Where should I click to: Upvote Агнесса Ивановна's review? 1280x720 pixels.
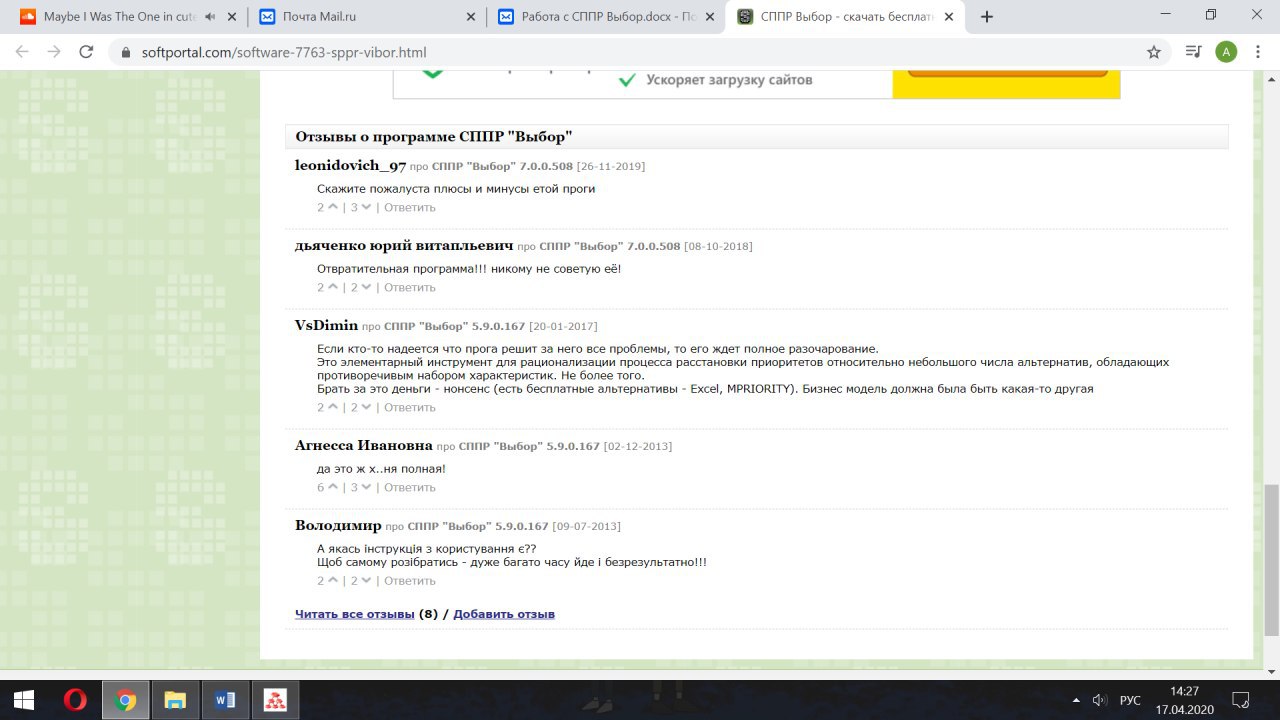pyautogui.click(x=333, y=487)
